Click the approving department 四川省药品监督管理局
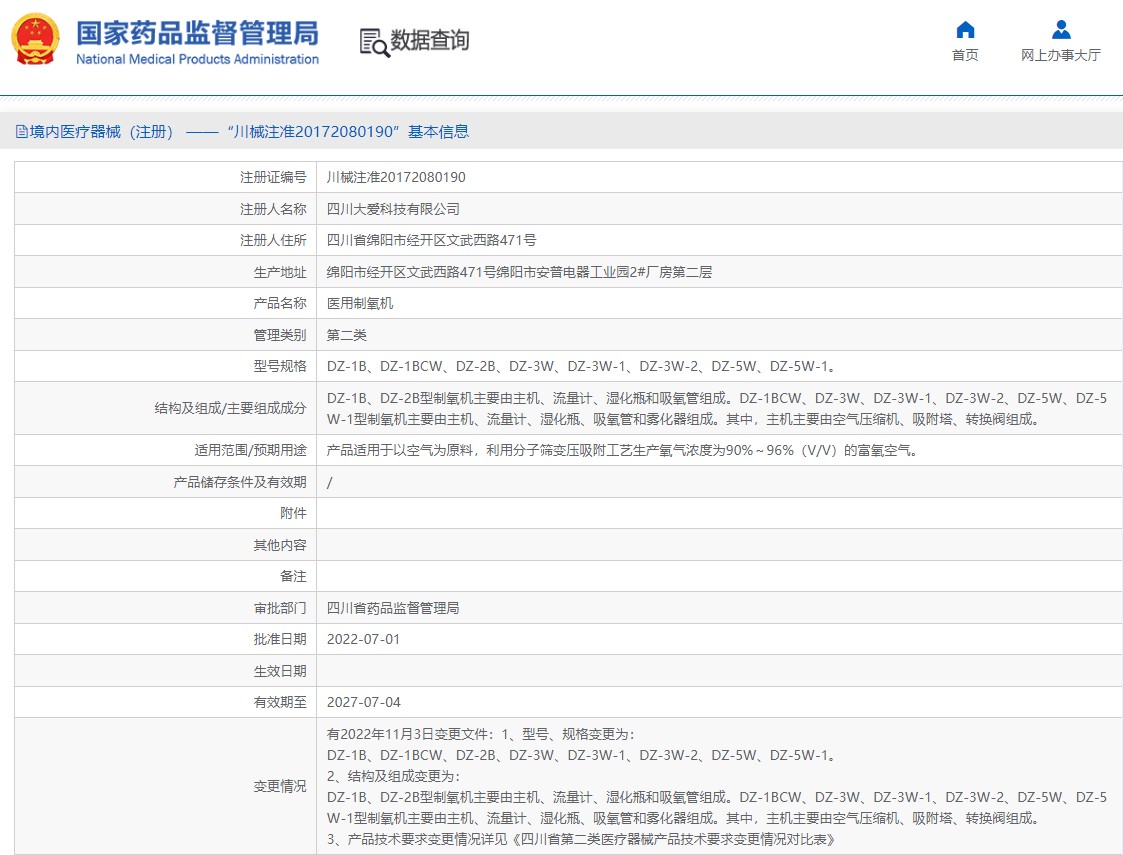 coord(393,608)
